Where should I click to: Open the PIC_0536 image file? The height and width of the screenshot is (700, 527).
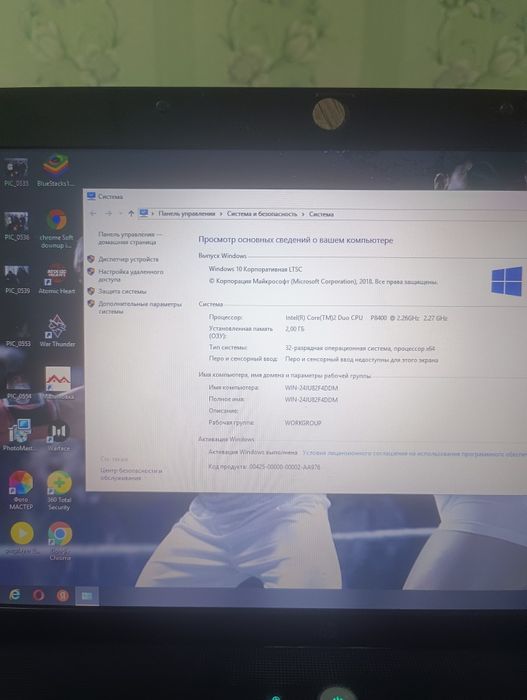click(17, 225)
